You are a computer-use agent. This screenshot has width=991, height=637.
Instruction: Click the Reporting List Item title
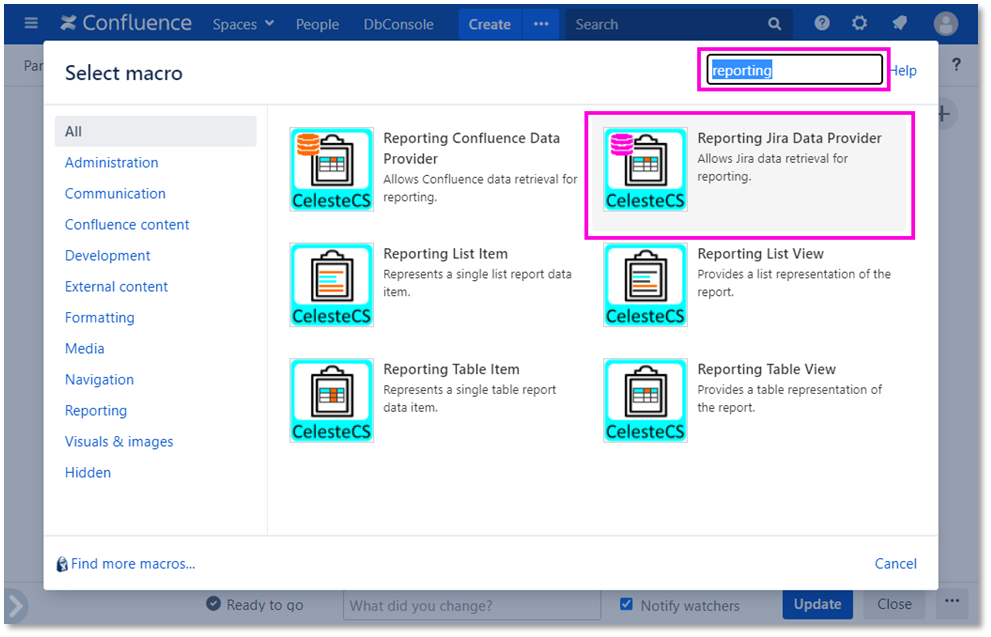coord(446,253)
